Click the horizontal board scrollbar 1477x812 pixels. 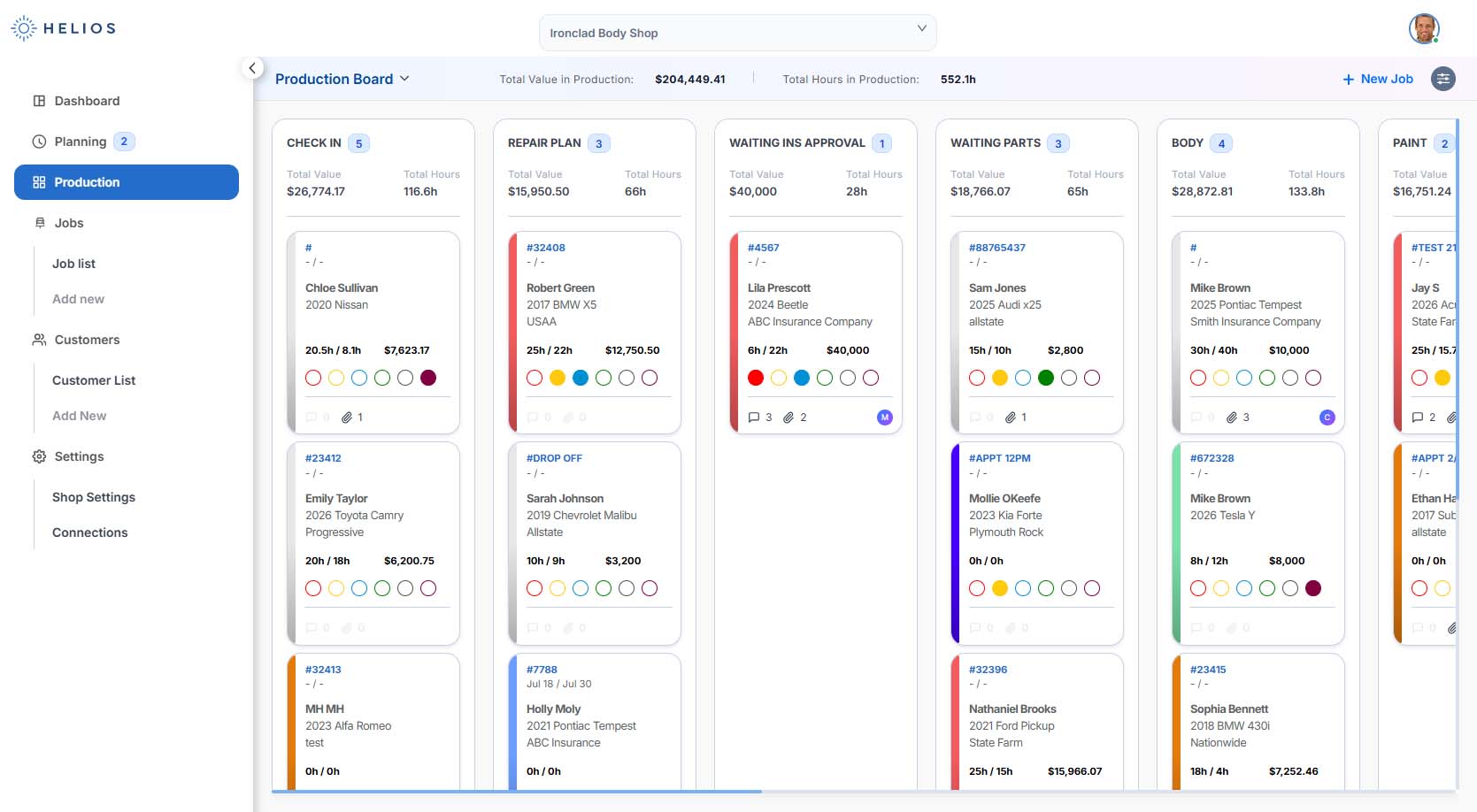[517, 791]
